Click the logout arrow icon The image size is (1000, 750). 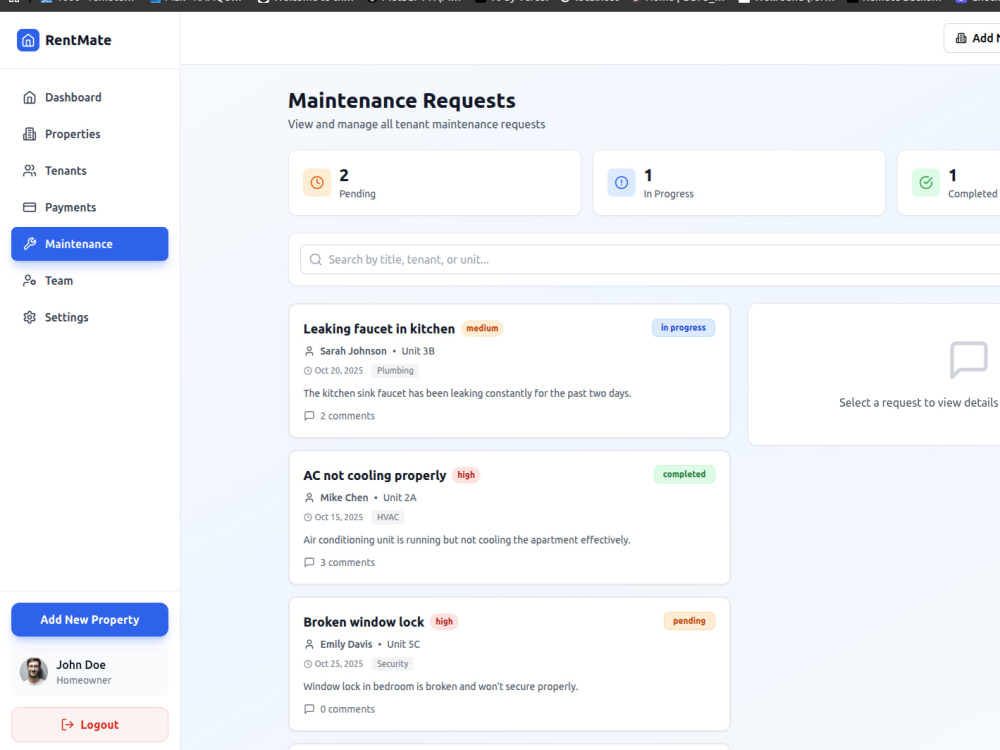click(x=67, y=724)
